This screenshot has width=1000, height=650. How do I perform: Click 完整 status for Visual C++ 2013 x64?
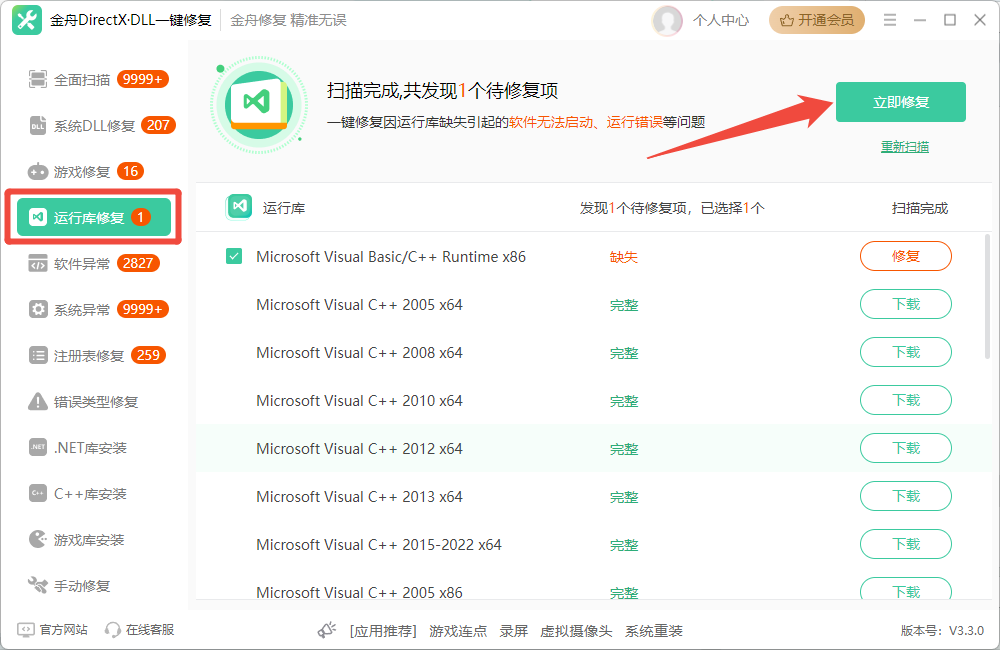[624, 497]
